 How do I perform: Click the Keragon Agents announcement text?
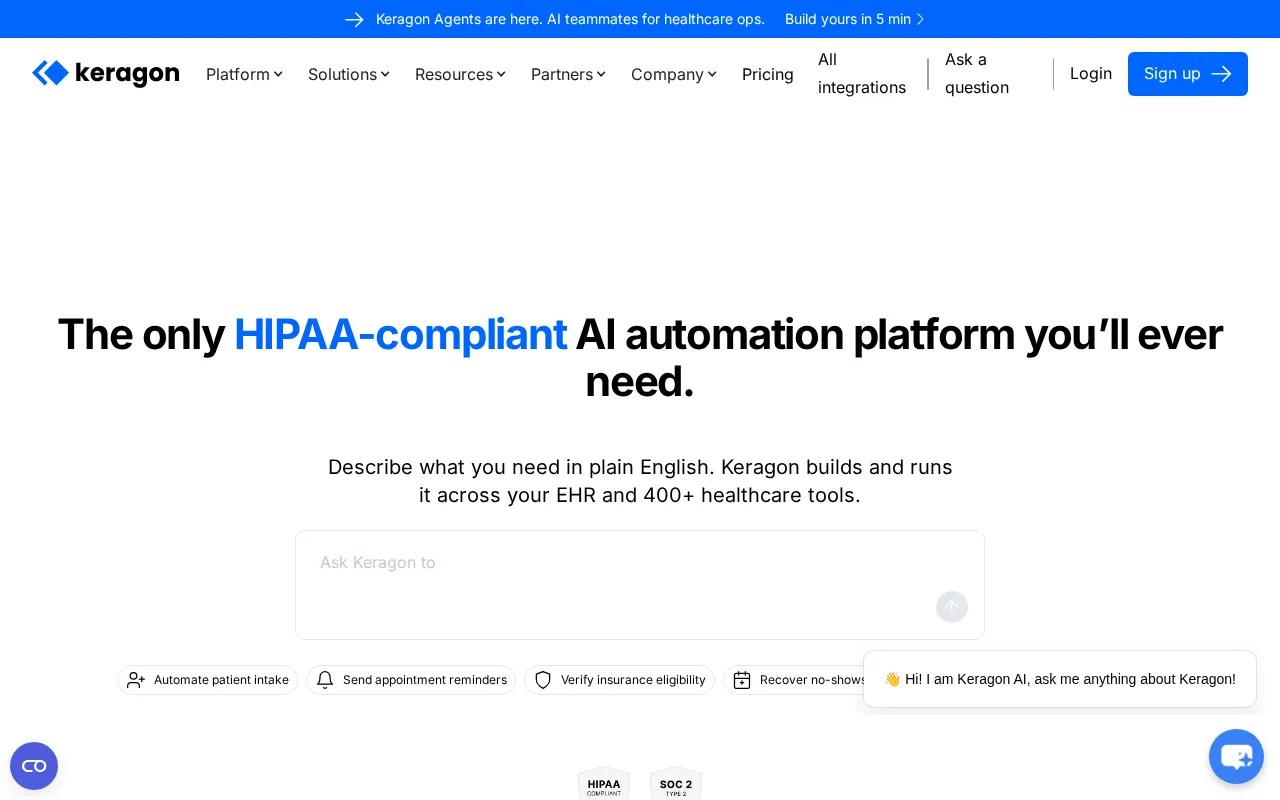570,19
